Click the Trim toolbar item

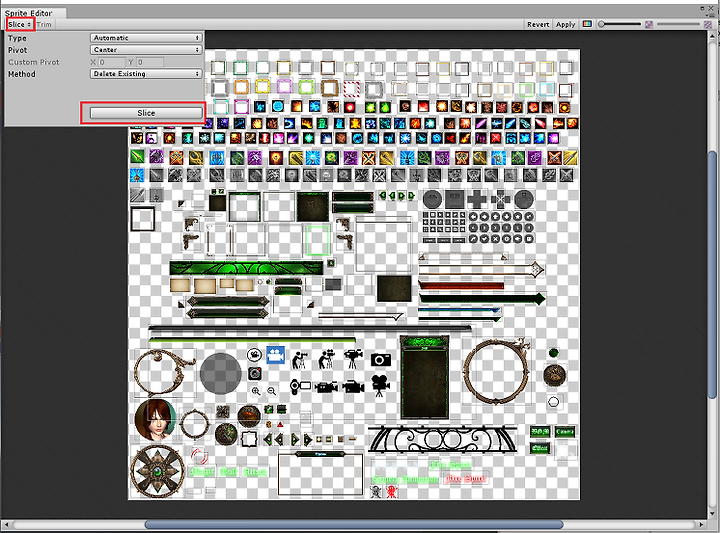(45, 24)
